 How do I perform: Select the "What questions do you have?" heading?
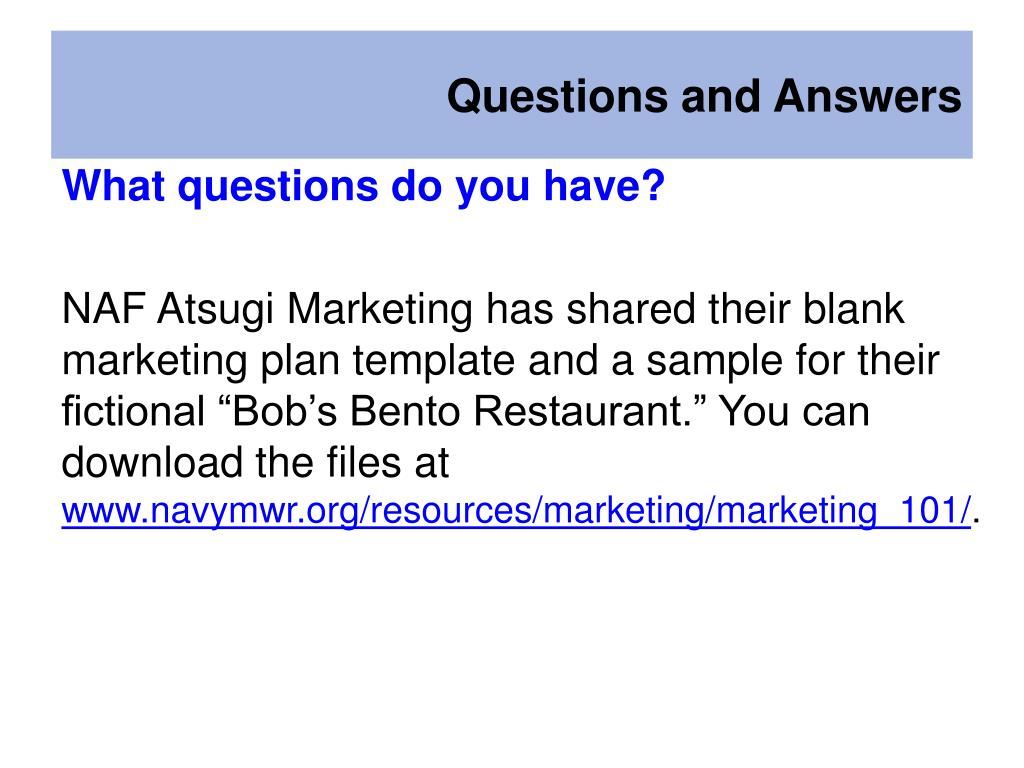click(363, 186)
